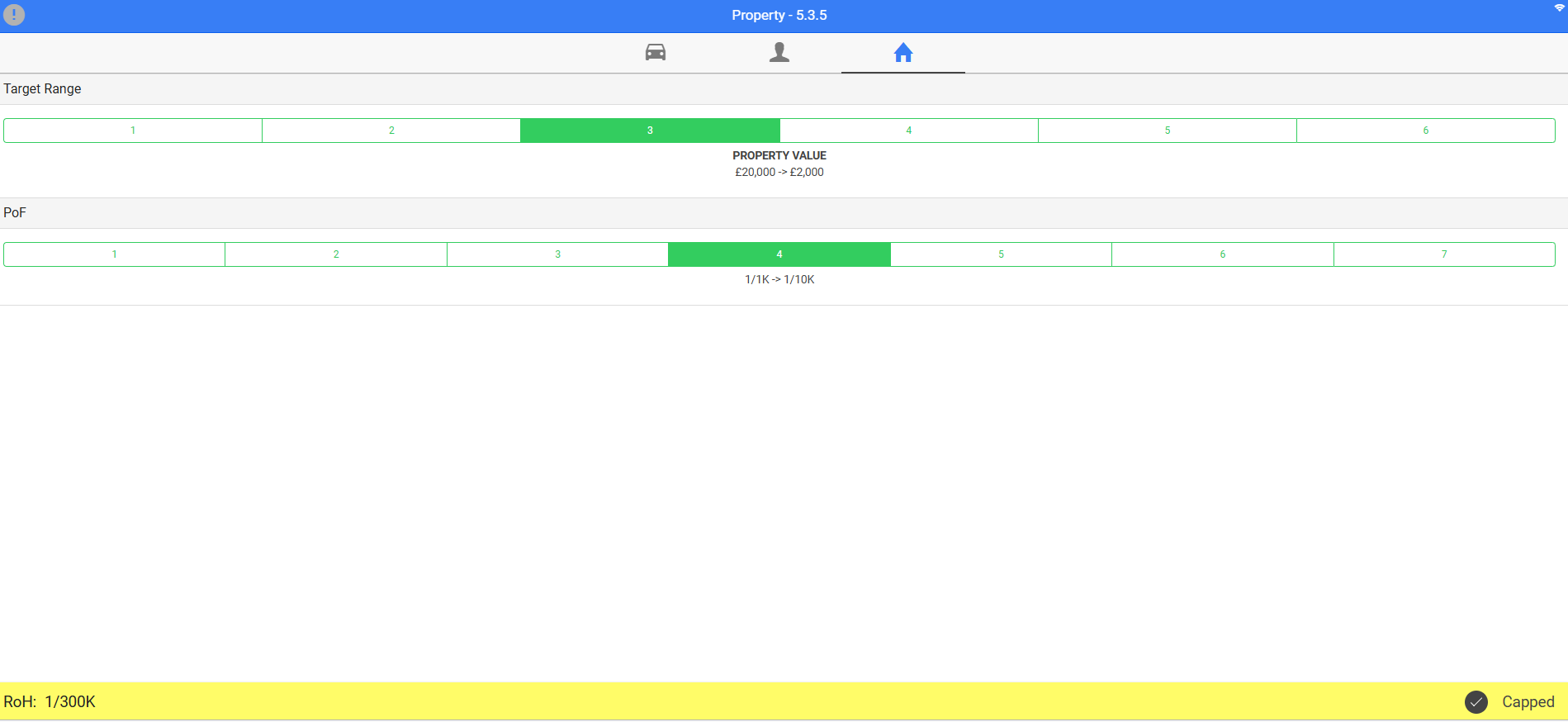
Task: Pick PoF segment 6
Action: coord(1222,254)
